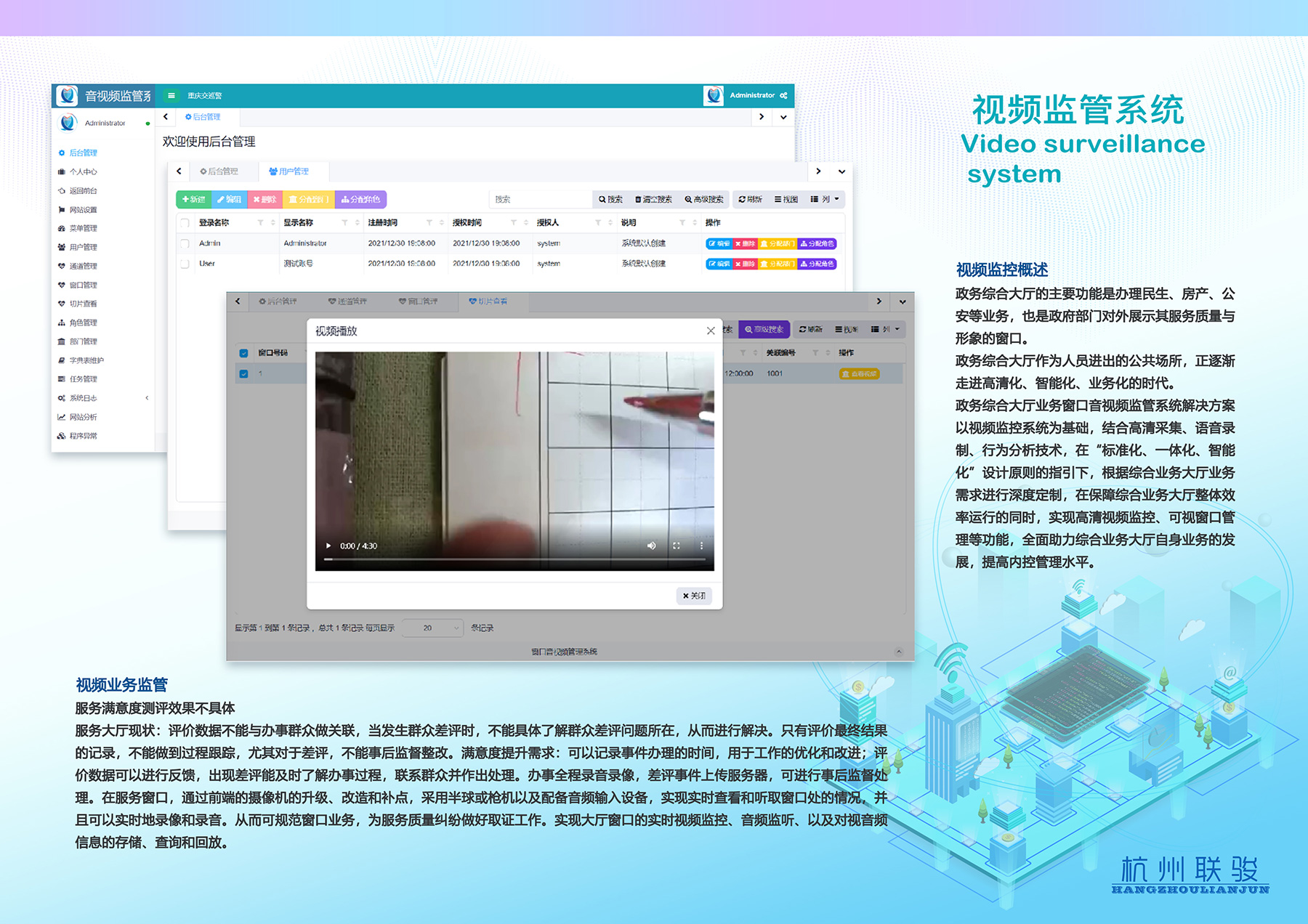Select 窗口管理 from the left menu
The image size is (1308, 924).
pos(85,285)
